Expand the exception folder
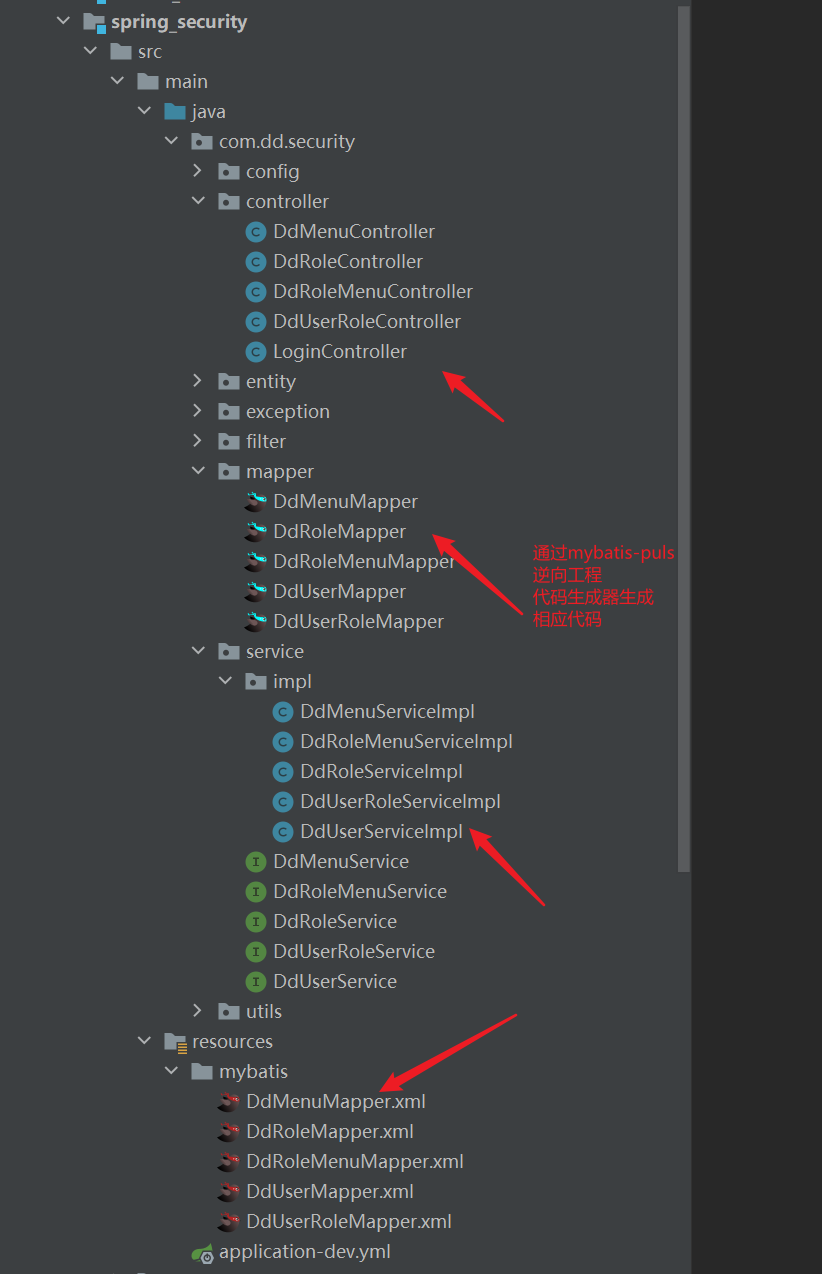822x1274 pixels. click(x=198, y=411)
